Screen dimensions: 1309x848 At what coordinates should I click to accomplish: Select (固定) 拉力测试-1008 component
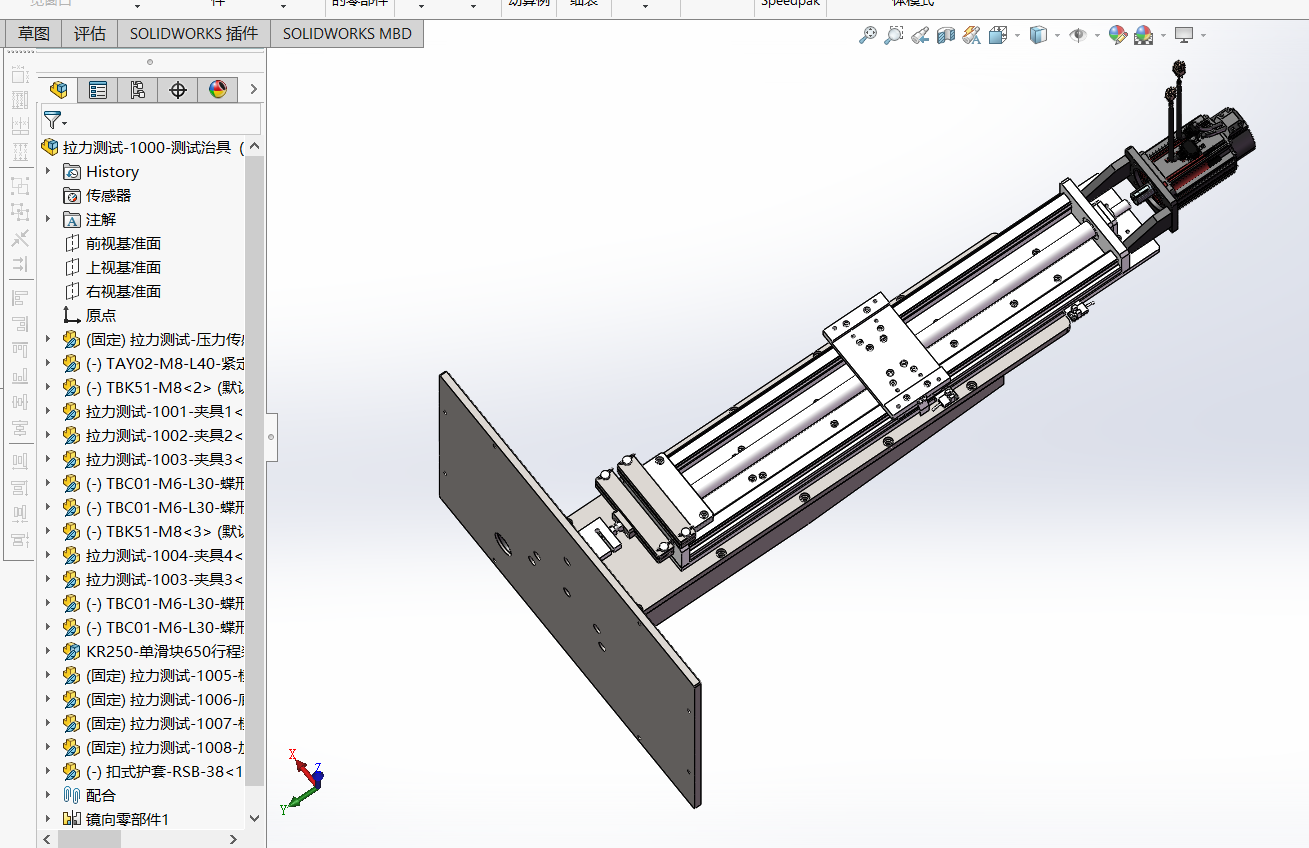click(x=165, y=748)
